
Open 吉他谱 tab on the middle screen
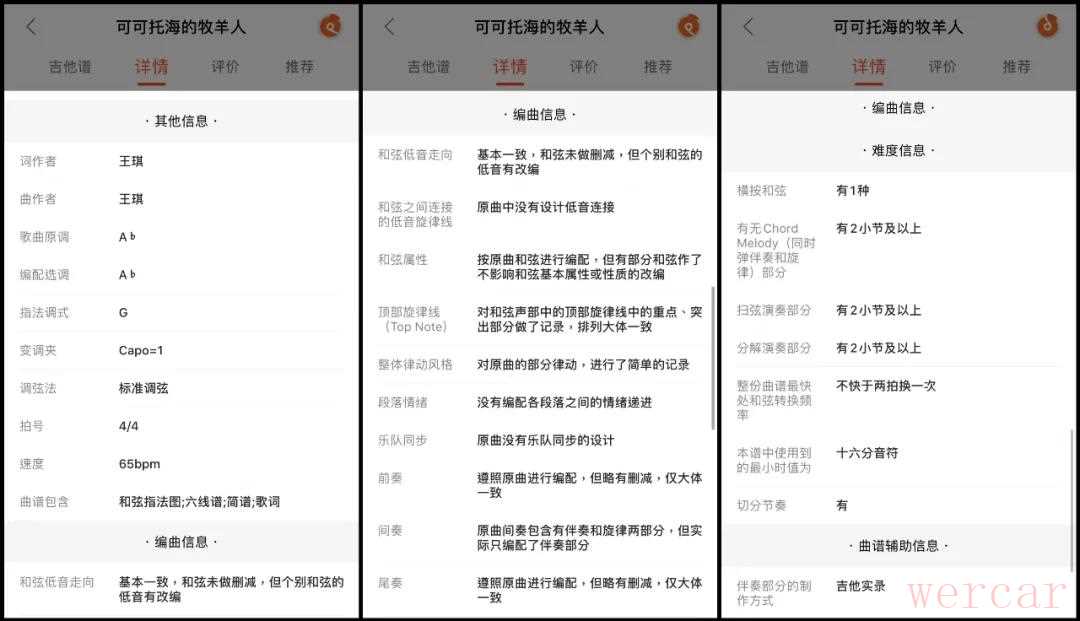tap(428, 67)
